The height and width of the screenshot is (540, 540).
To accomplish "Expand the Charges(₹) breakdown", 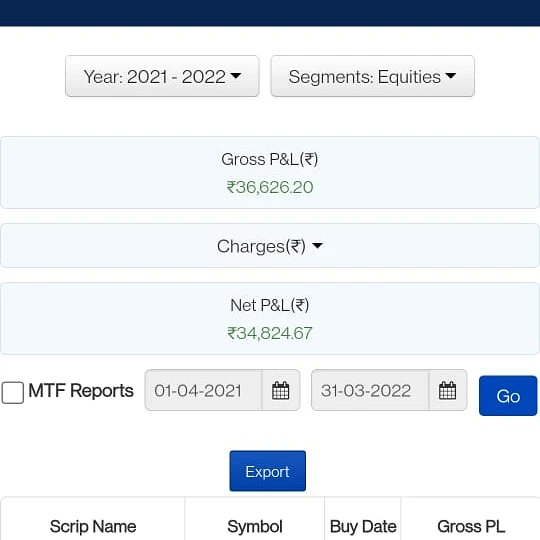I will pos(270,246).
